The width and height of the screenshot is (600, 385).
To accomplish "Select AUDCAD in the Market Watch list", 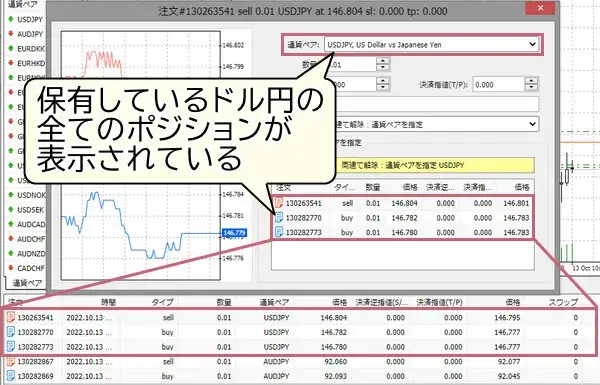I will click(31, 225).
